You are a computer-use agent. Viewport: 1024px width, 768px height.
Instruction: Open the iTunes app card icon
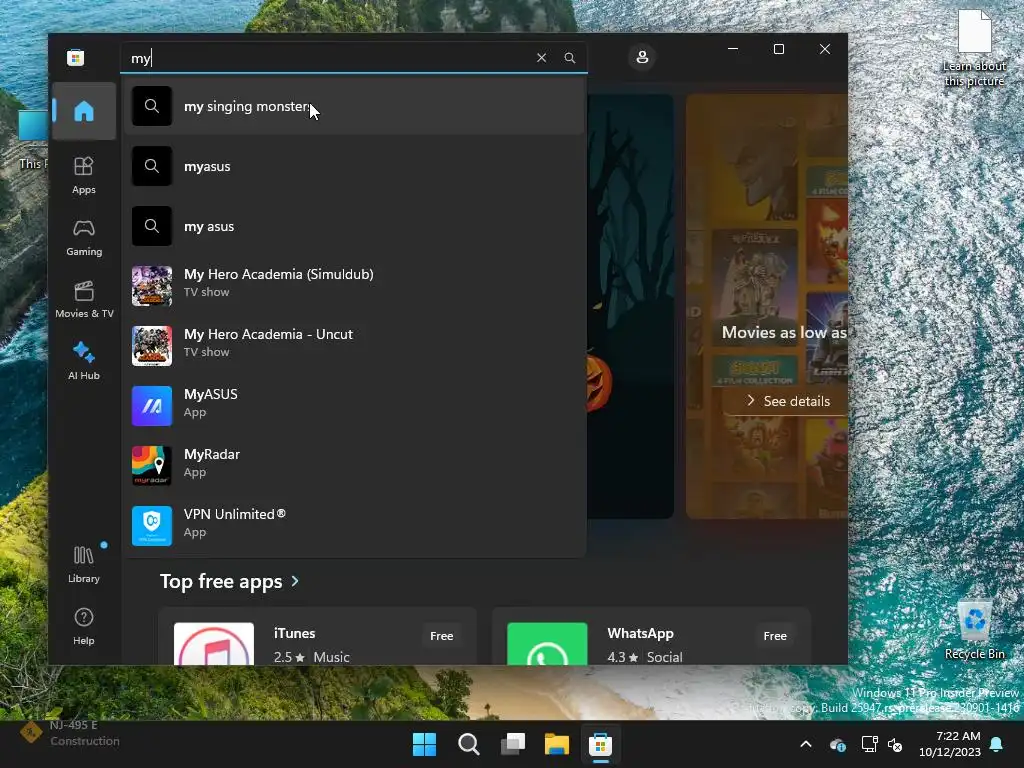[x=214, y=644]
